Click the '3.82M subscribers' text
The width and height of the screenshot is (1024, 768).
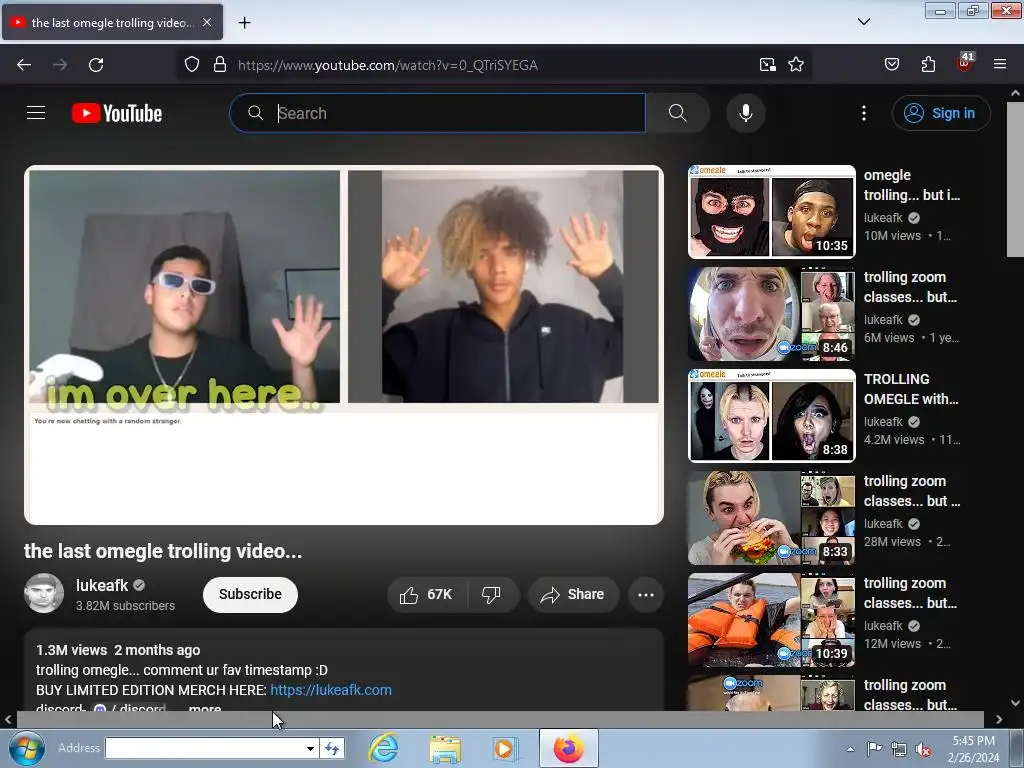pyautogui.click(x=125, y=606)
